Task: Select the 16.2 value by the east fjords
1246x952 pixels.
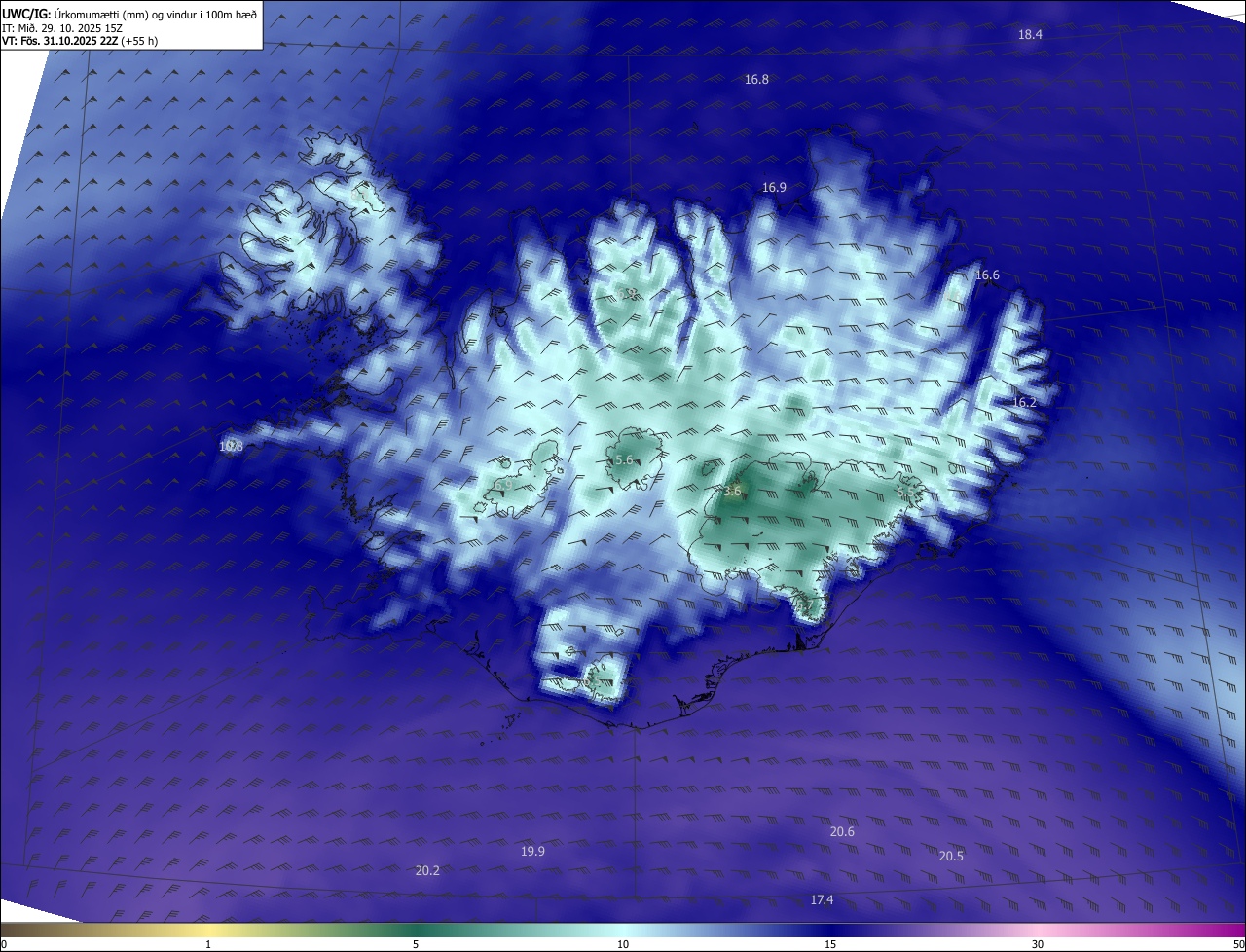Action: coord(1024,403)
